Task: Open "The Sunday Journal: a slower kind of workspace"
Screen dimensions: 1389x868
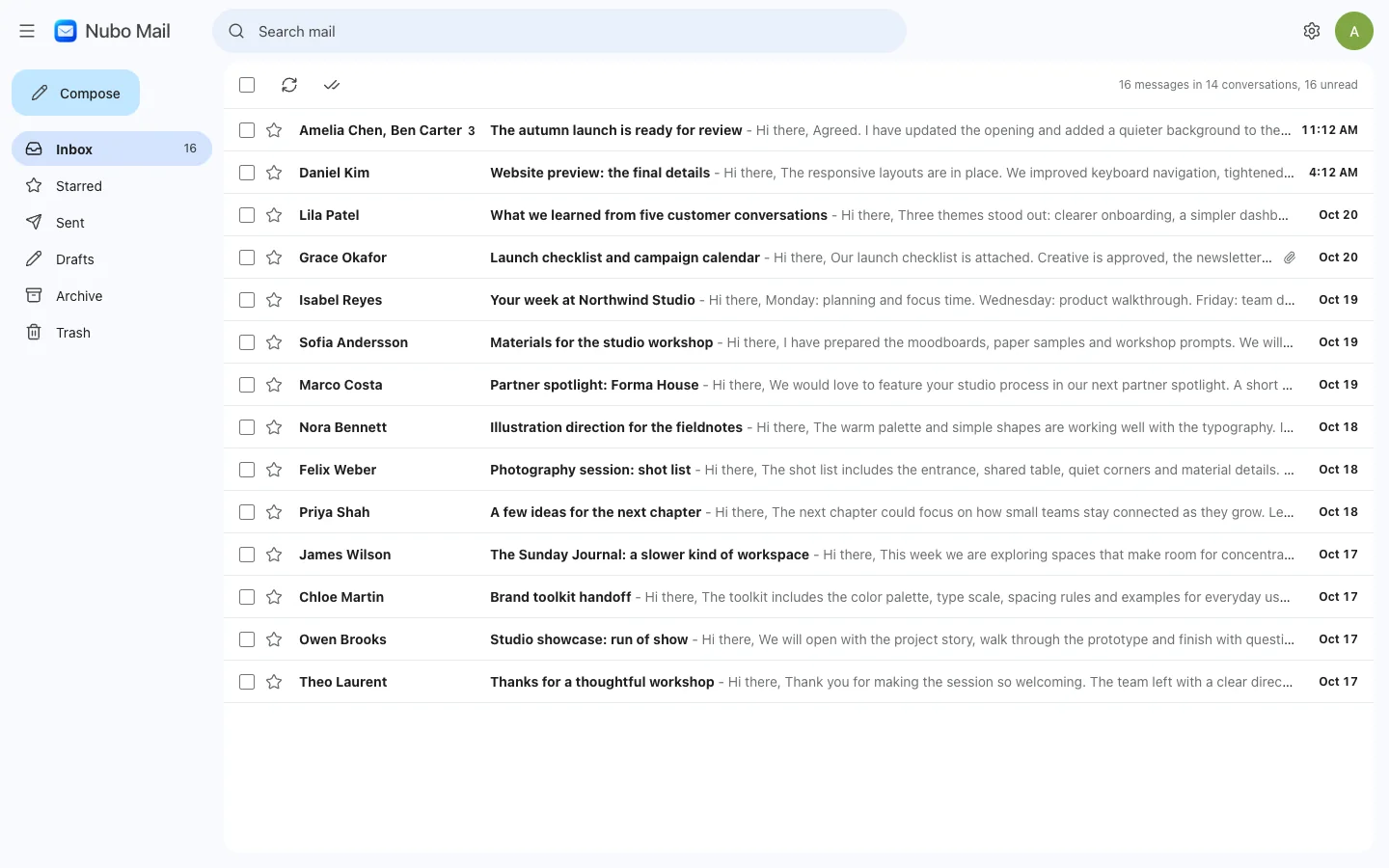Action: (799, 555)
